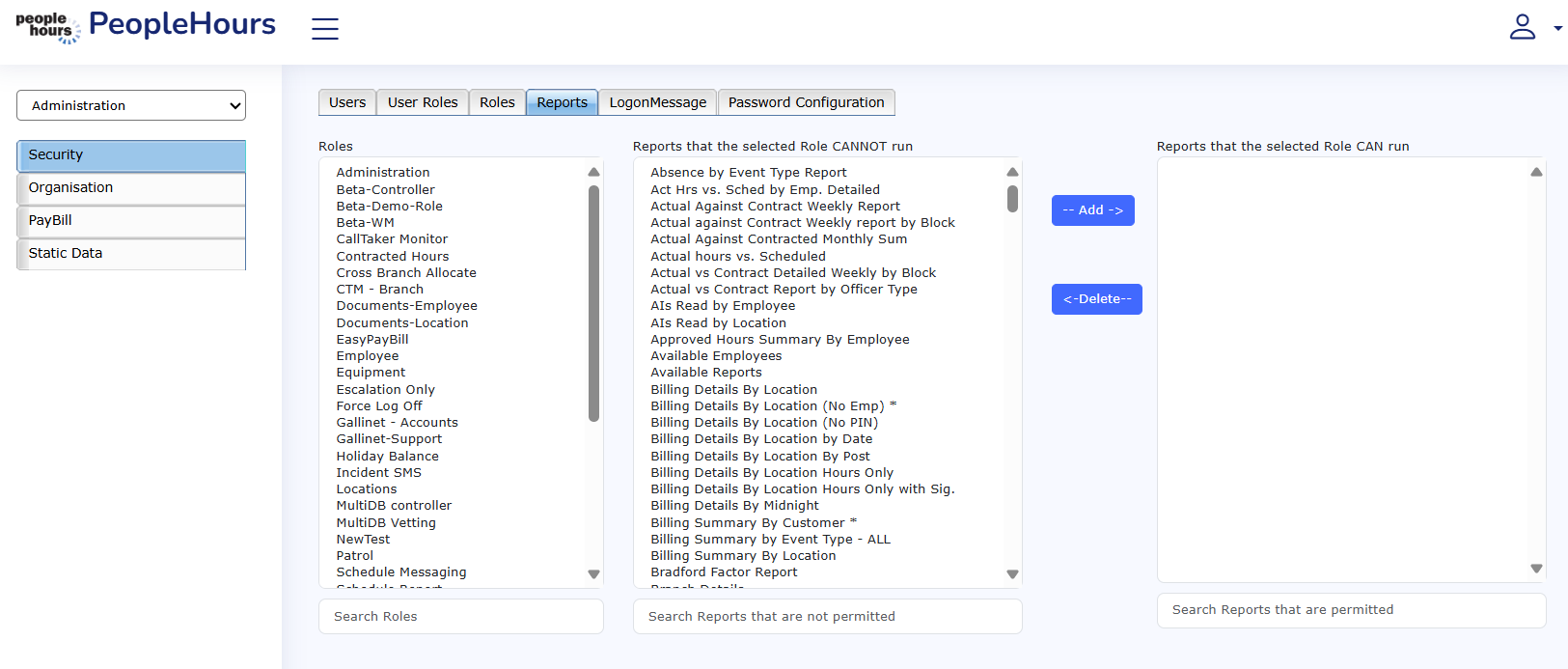Select the Beta-Controller role

click(385, 190)
